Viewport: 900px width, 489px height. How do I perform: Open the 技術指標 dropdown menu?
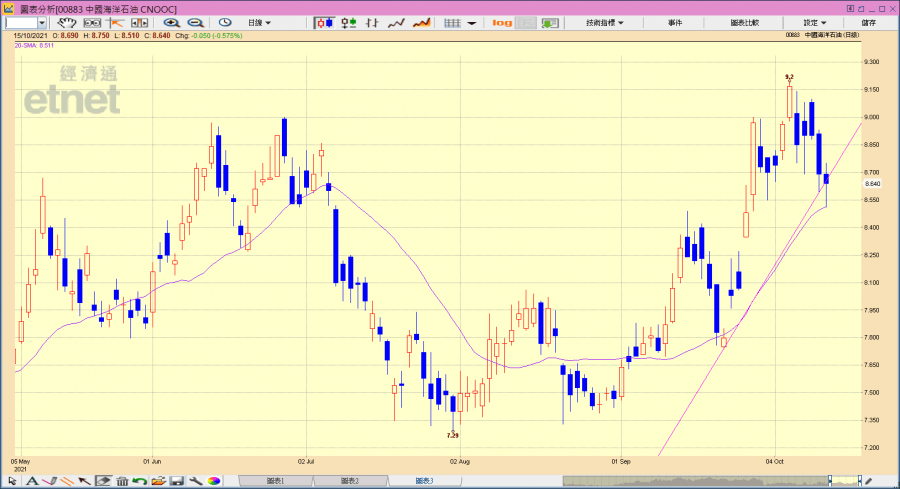604,22
